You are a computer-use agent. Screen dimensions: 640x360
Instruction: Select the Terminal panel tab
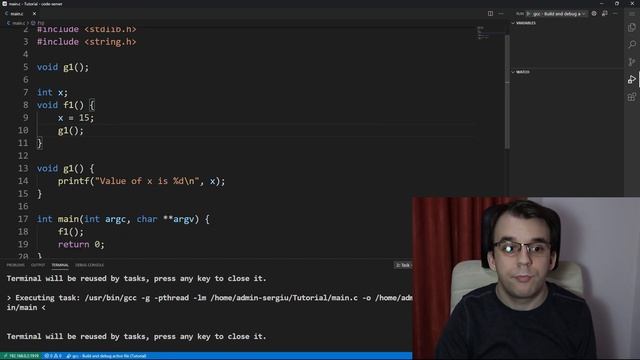point(60,265)
